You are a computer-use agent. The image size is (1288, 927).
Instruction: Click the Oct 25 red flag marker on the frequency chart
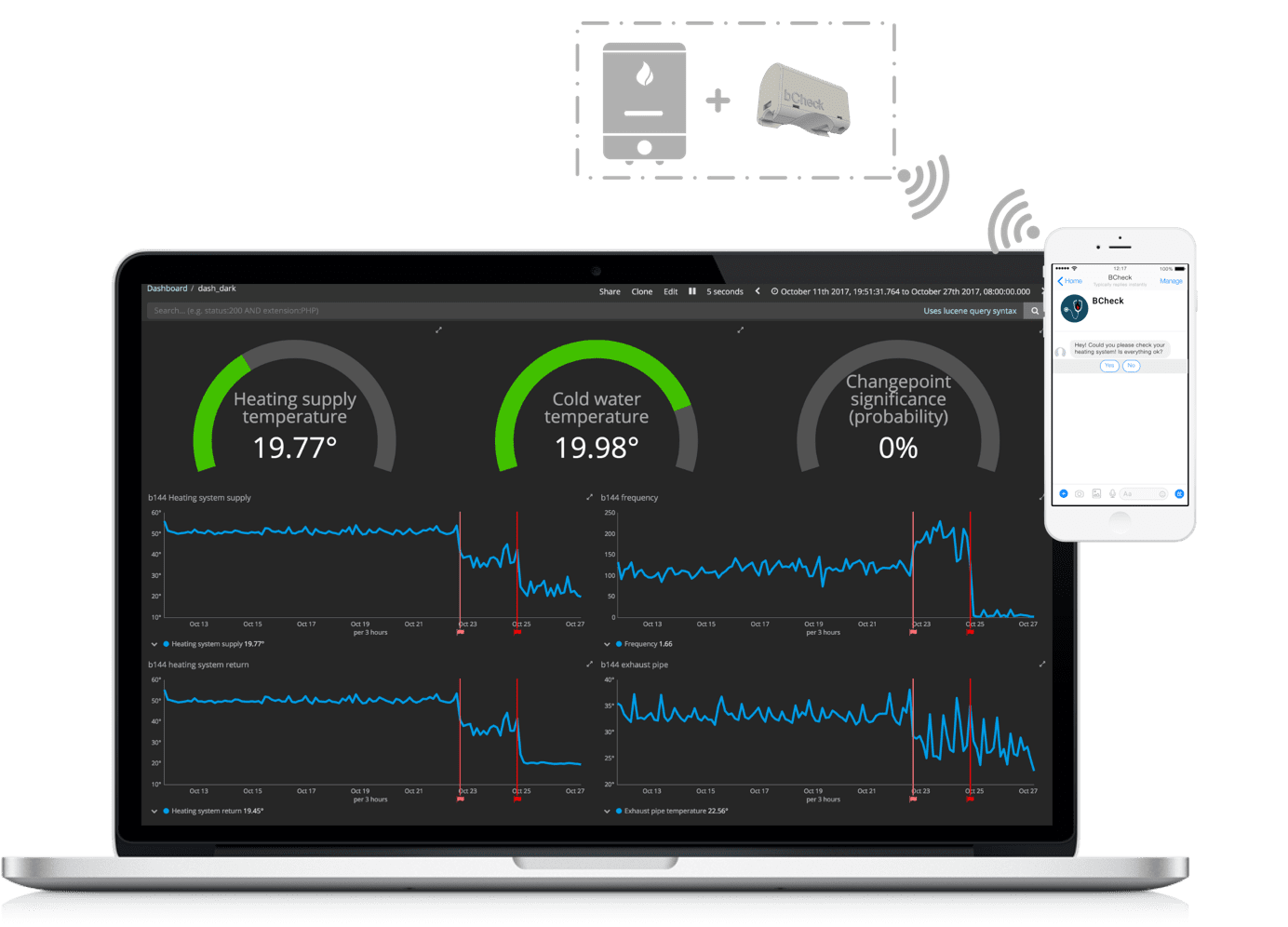point(970,632)
